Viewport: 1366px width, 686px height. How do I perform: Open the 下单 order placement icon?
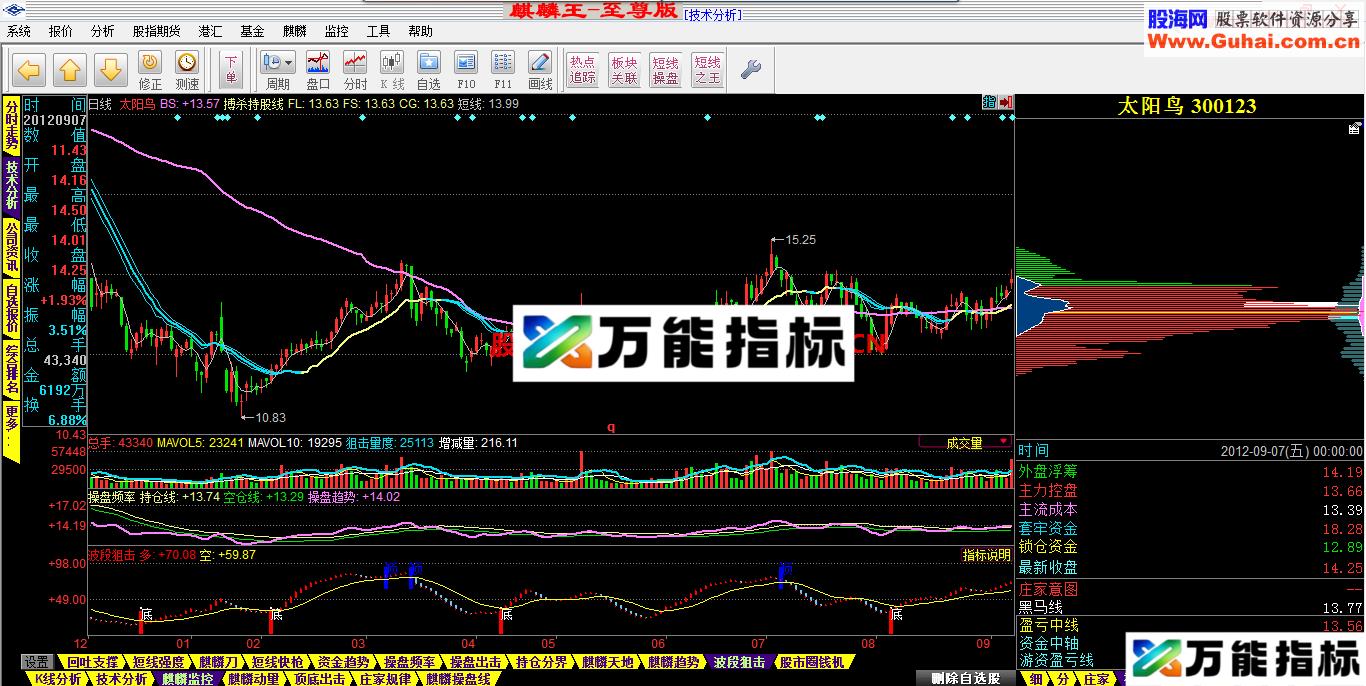coord(231,69)
